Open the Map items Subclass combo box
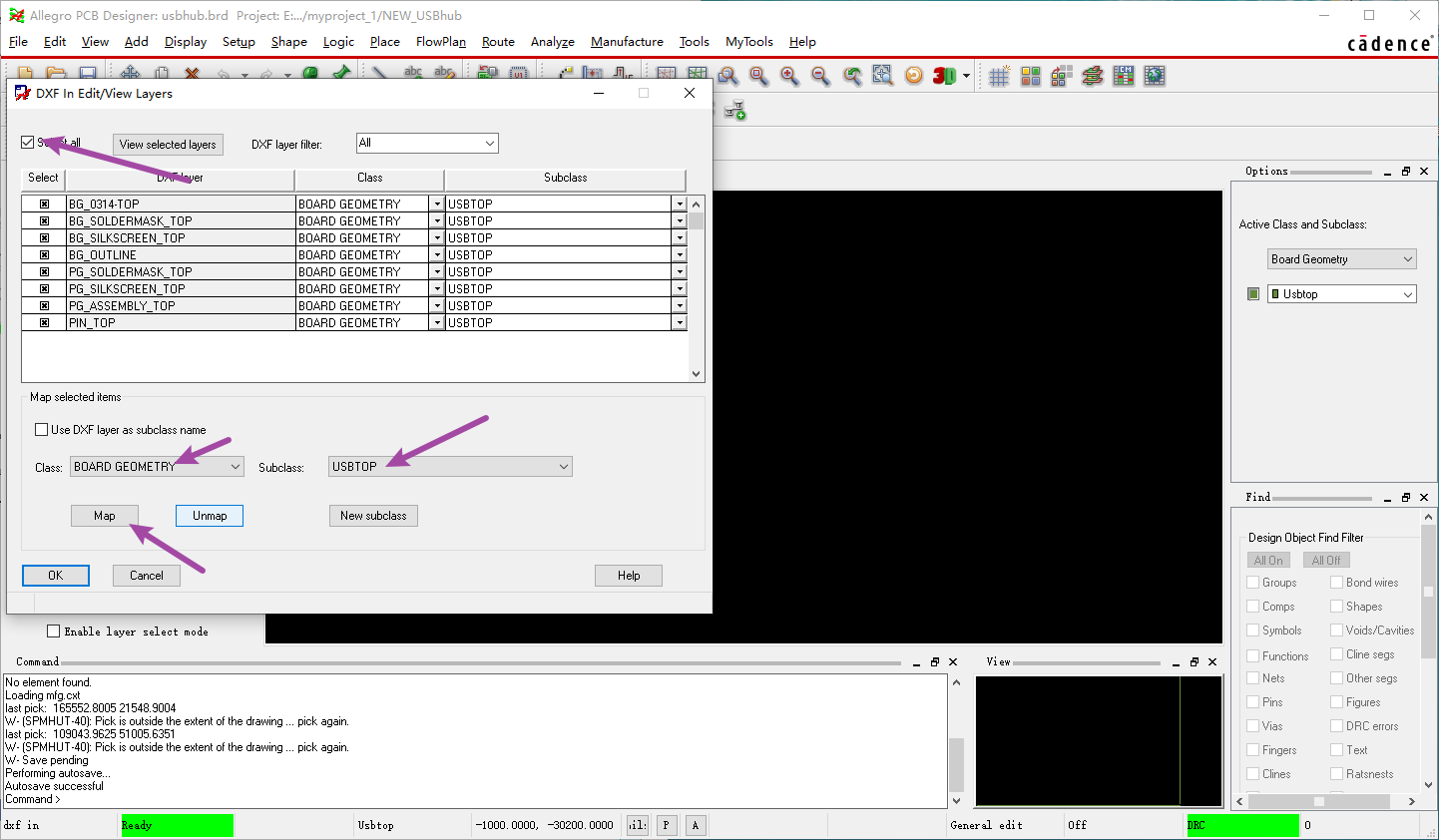Image resolution: width=1439 pixels, height=840 pixels. 450,467
